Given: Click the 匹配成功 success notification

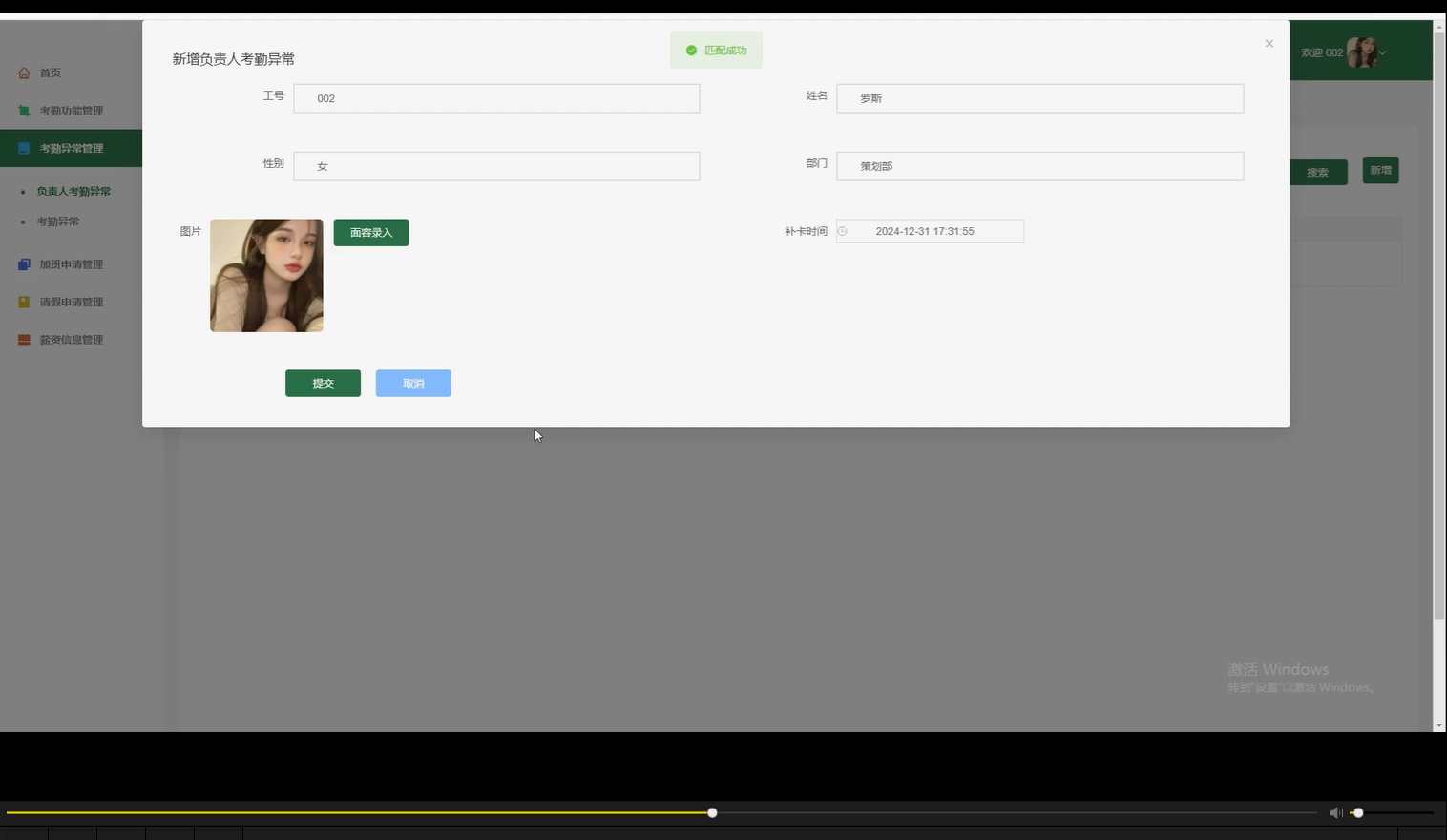Looking at the screenshot, I should tap(716, 51).
